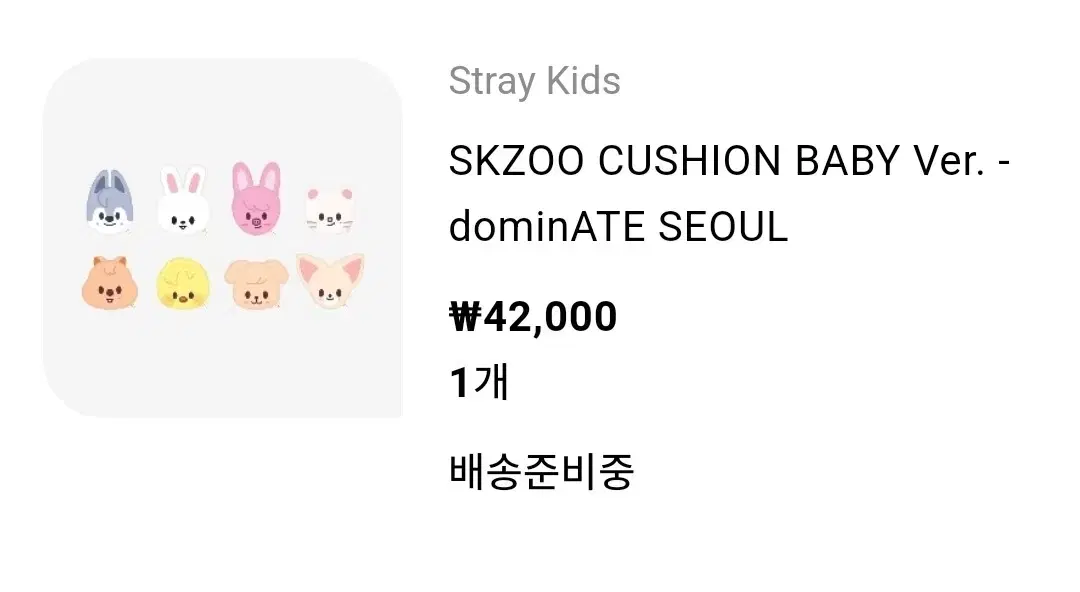
Task: Click the fennec fox with pink ears
Action: click(330, 281)
